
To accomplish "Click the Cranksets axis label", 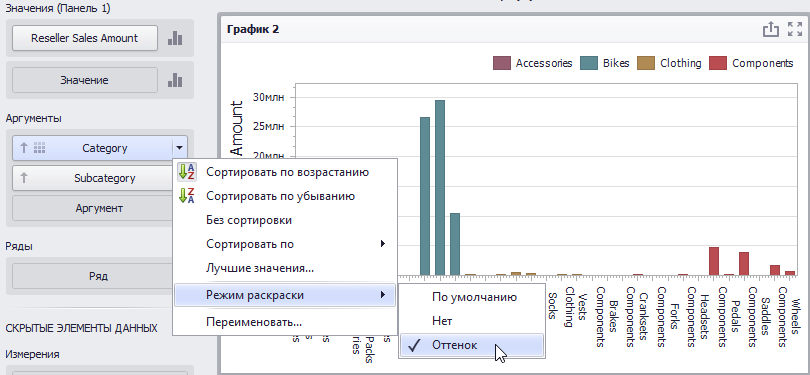I will pos(643,317).
